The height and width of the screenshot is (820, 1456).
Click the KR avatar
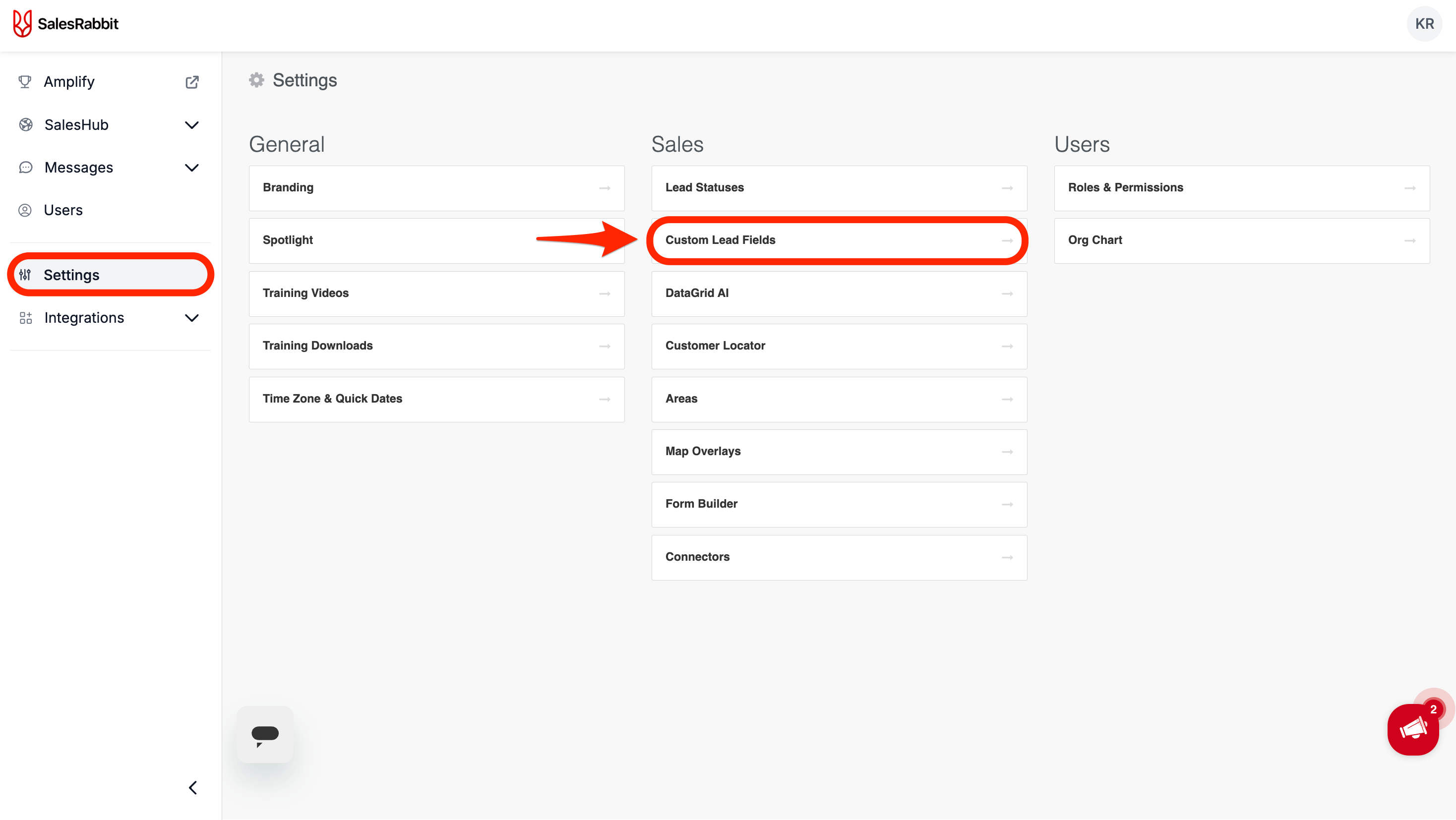coord(1424,23)
